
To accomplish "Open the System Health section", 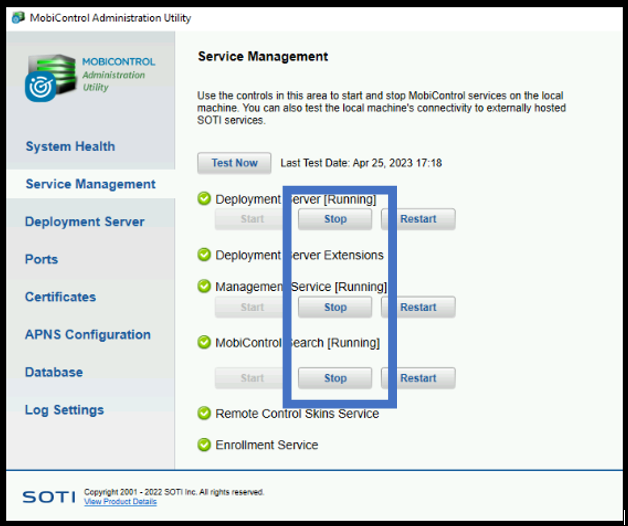I will [70, 146].
